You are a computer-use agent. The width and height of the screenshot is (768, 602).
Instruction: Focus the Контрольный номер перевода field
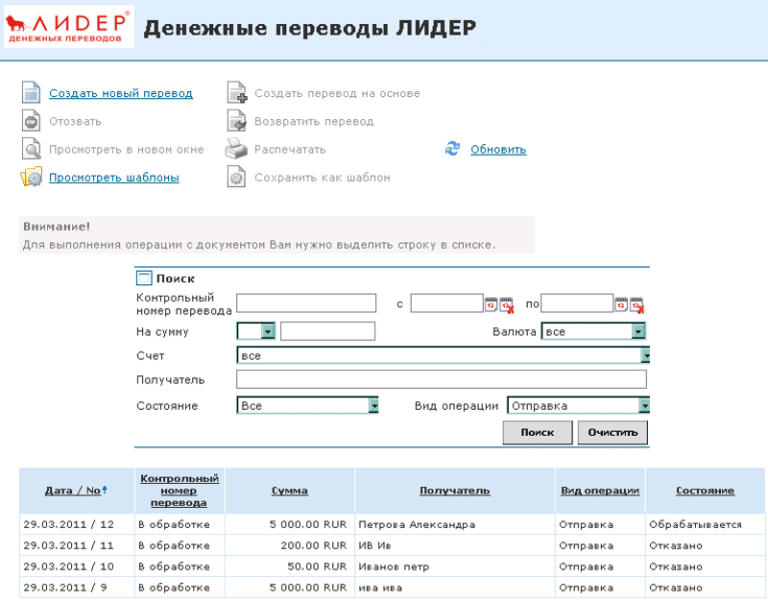click(x=306, y=303)
